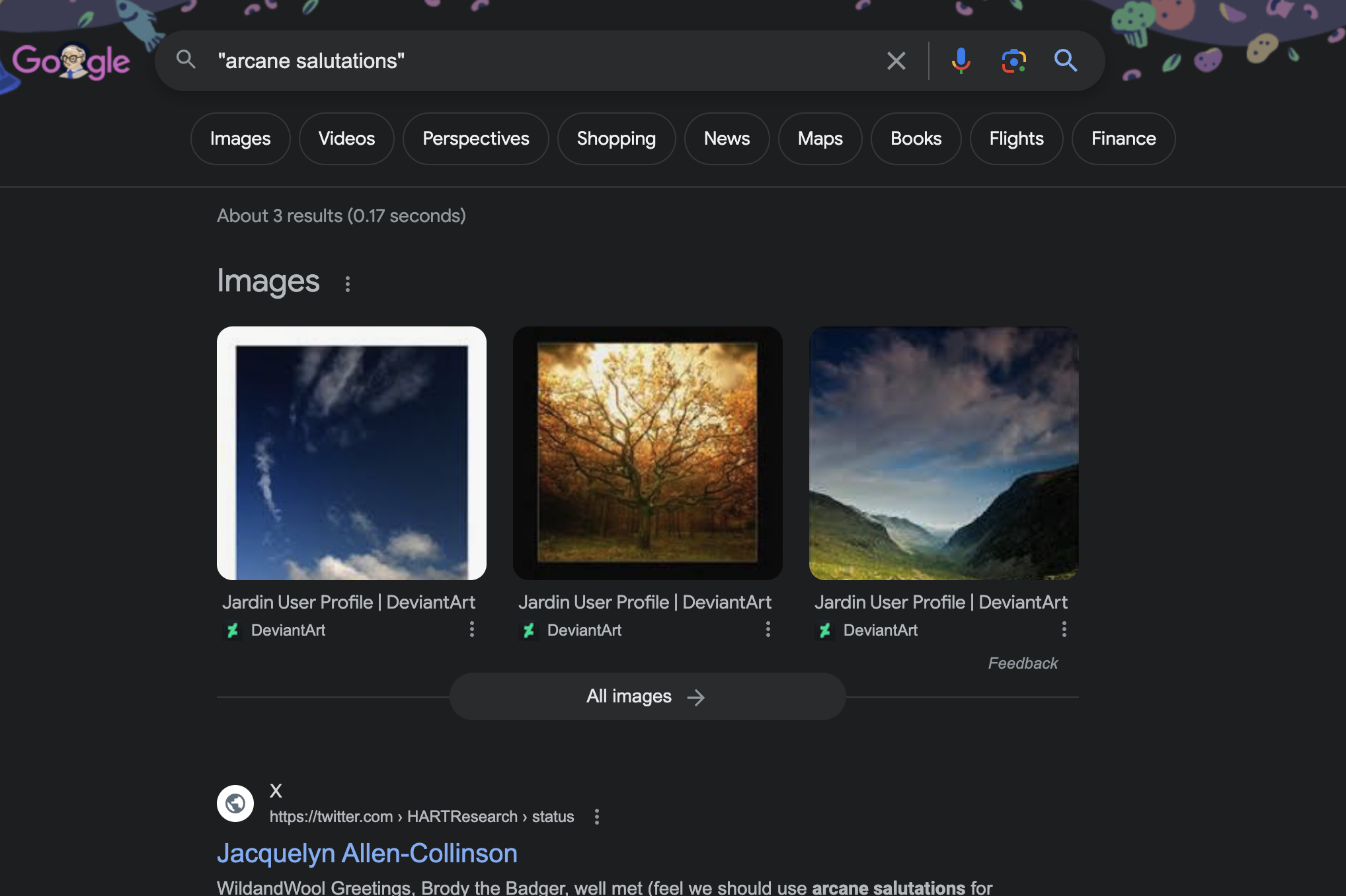Open more options for Twitter result
1346x896 pixels.
[596, 817]
